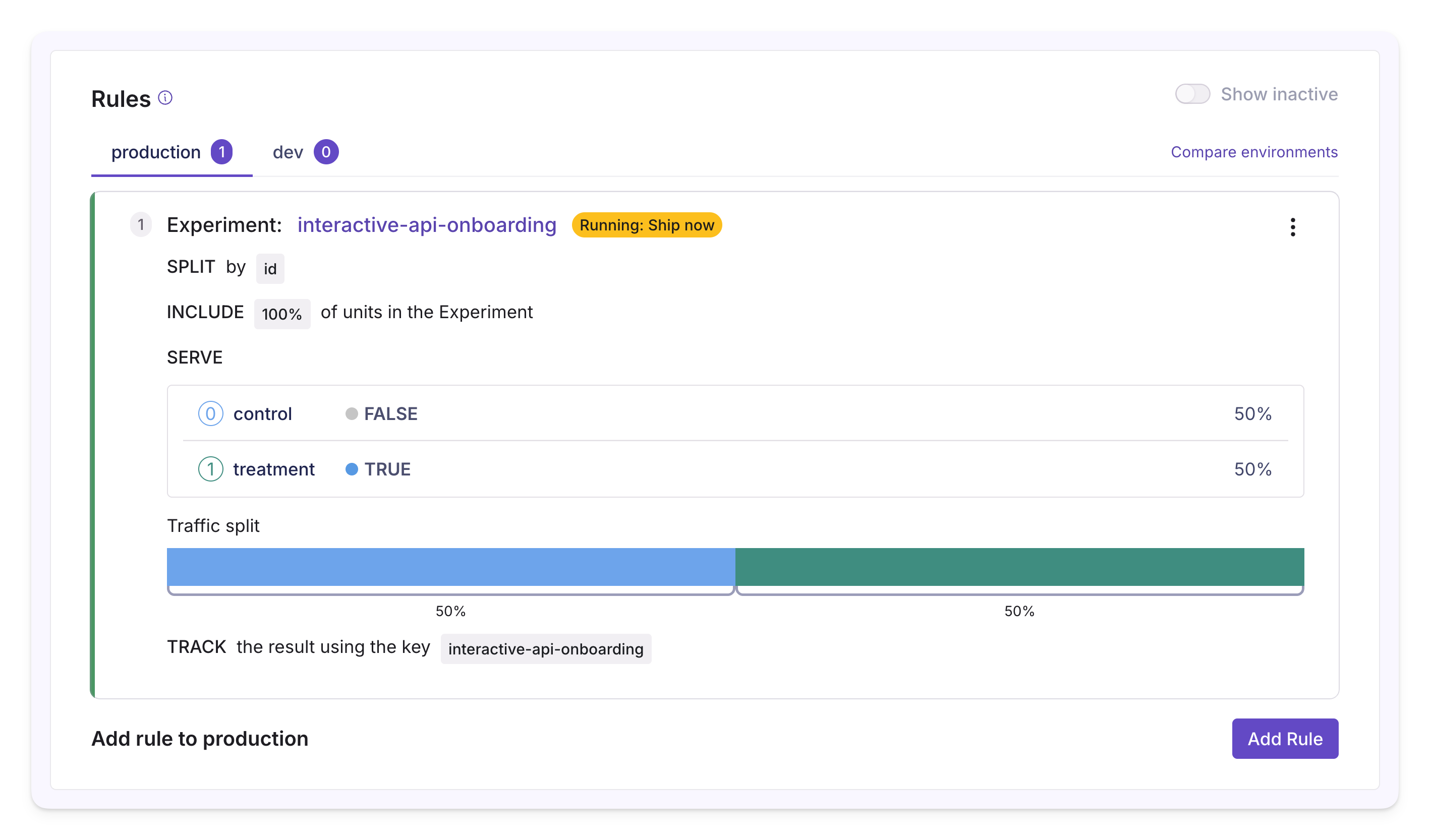
Task: Click the id split attribute chip
Action: coord(270,268)
